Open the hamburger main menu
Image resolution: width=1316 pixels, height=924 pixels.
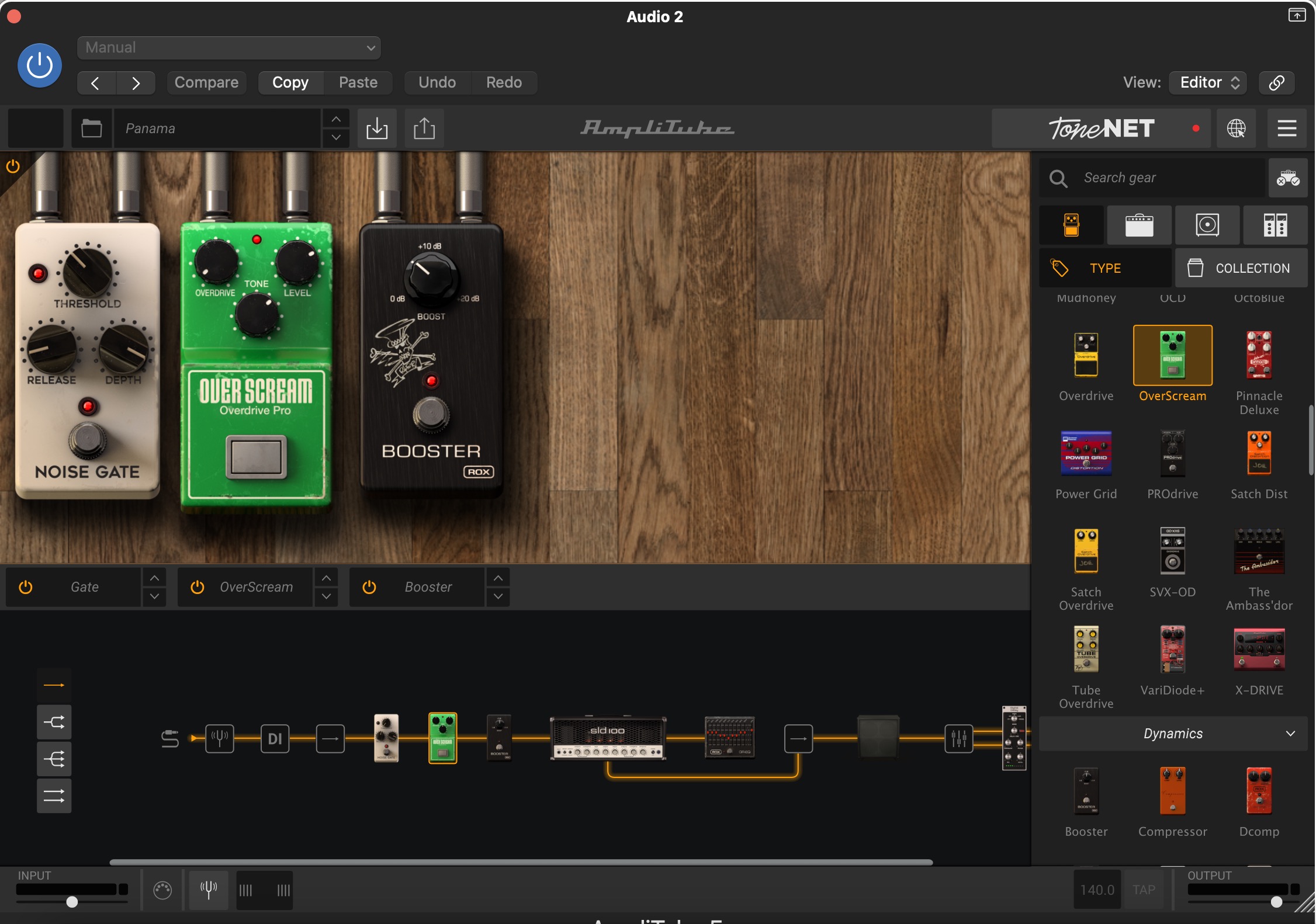tap(1287, 128)
